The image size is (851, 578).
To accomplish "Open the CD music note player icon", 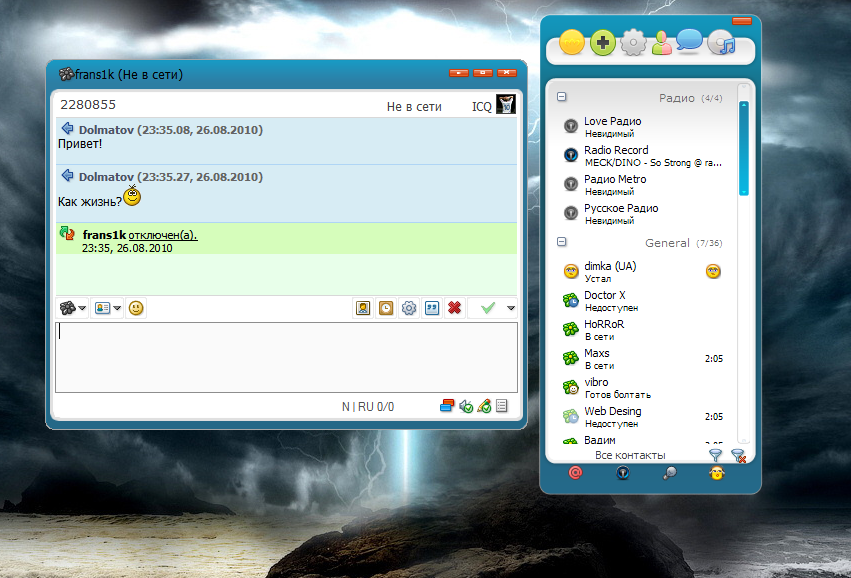I will pyautogui.click(x=721, y=43).
